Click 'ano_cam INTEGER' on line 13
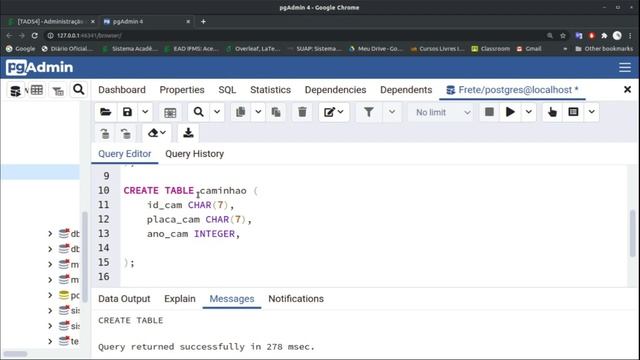The image size is (640, 360). (x=191, y=234)
